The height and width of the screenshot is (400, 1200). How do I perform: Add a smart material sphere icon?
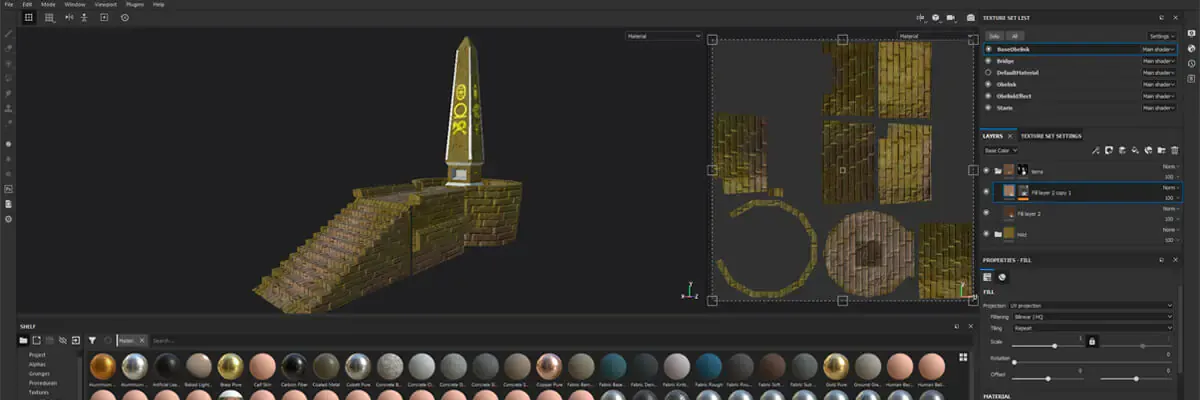click(1149, 150)
